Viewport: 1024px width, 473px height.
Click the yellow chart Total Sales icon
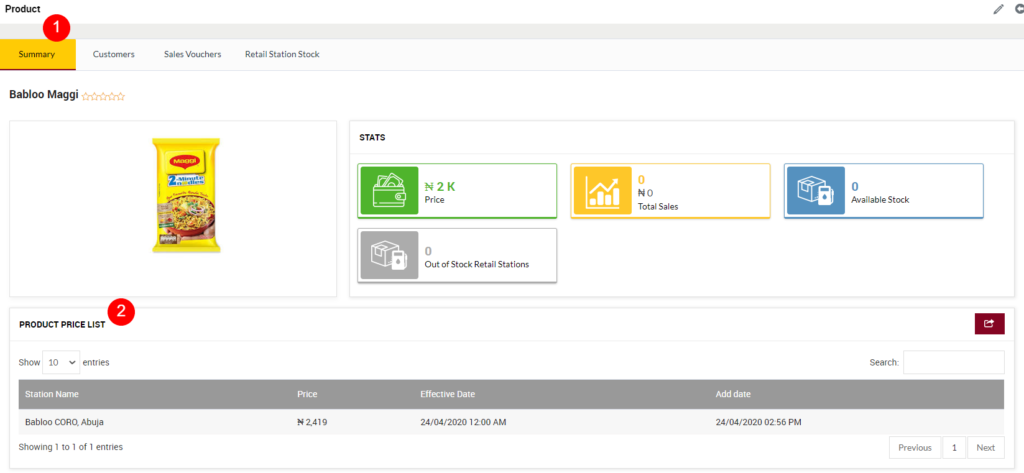point(602,191)
